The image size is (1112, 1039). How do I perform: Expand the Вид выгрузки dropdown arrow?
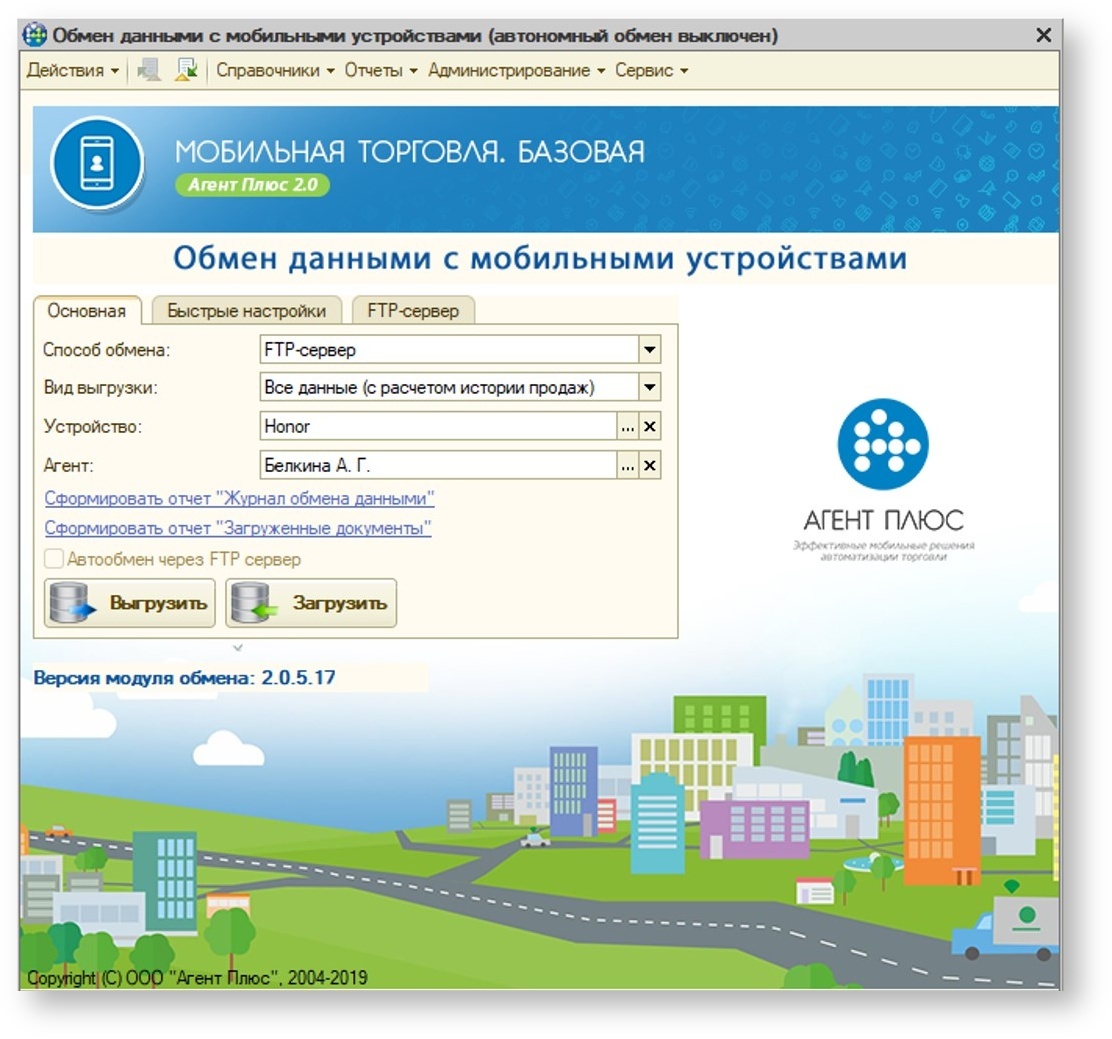(650, 387)
